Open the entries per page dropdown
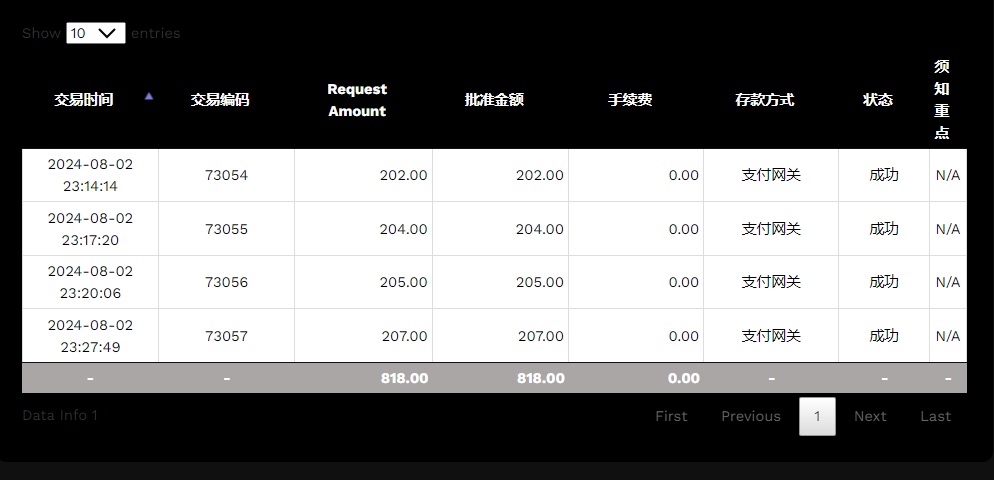This screenshot has height=480, width=994. click(96, 33)
